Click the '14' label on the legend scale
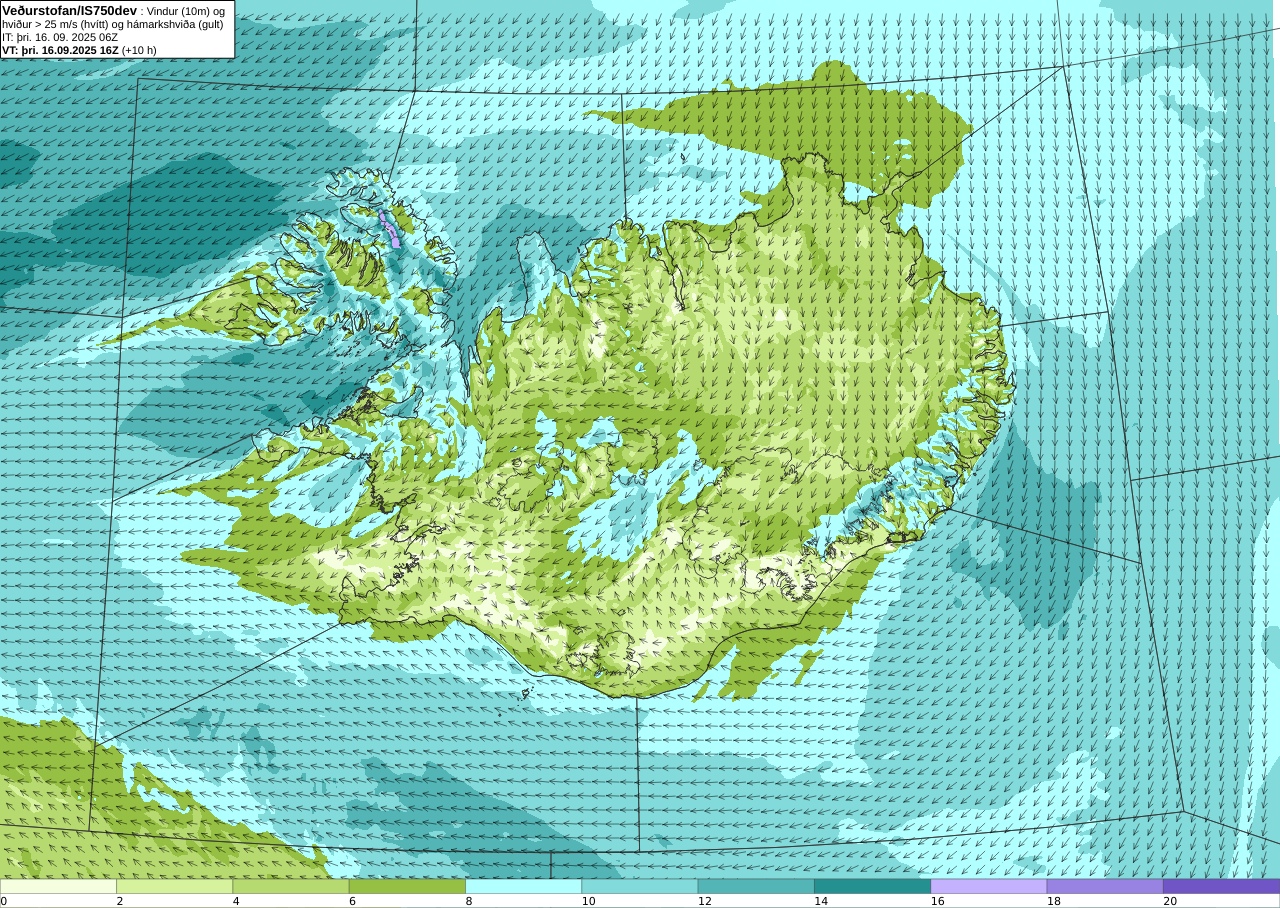 (821, 901)
